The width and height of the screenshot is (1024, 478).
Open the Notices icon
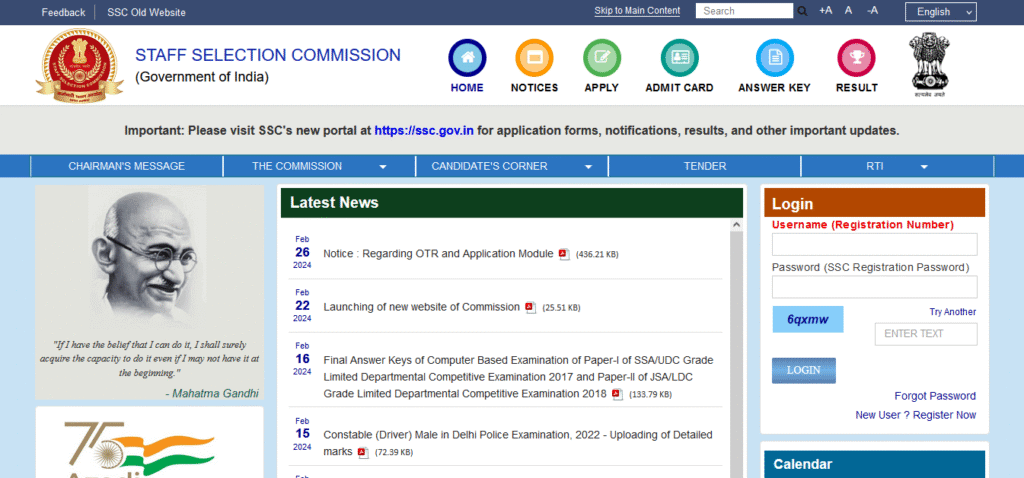click(534, 58)
